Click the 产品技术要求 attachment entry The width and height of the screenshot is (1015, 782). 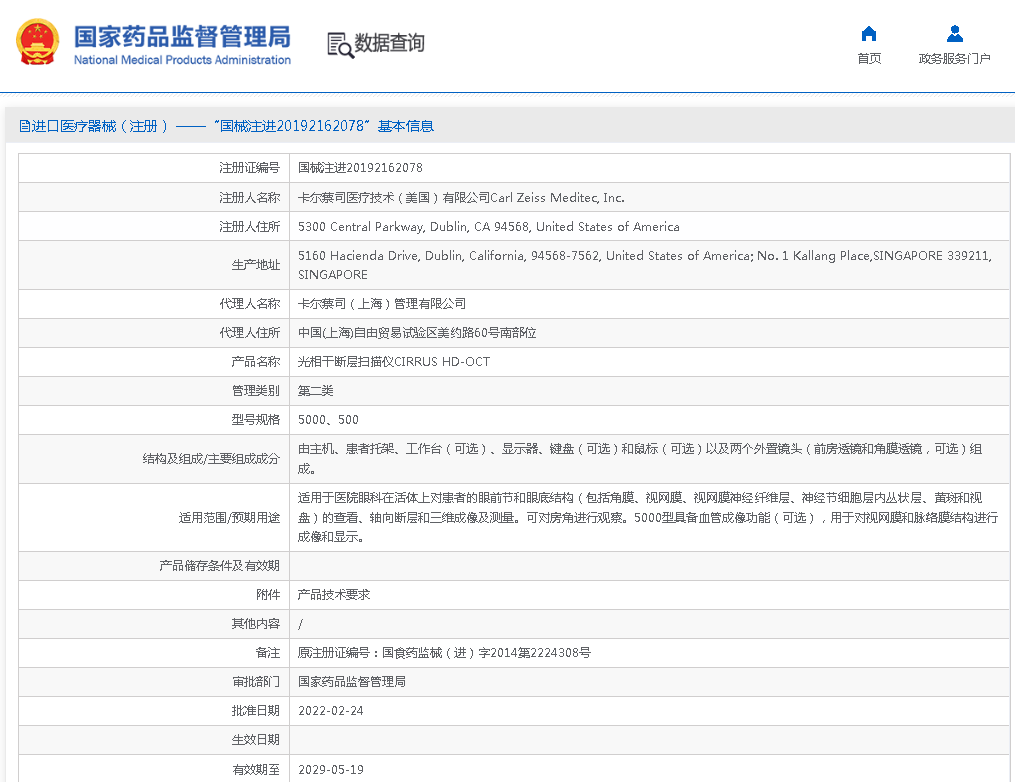point(334,595)
